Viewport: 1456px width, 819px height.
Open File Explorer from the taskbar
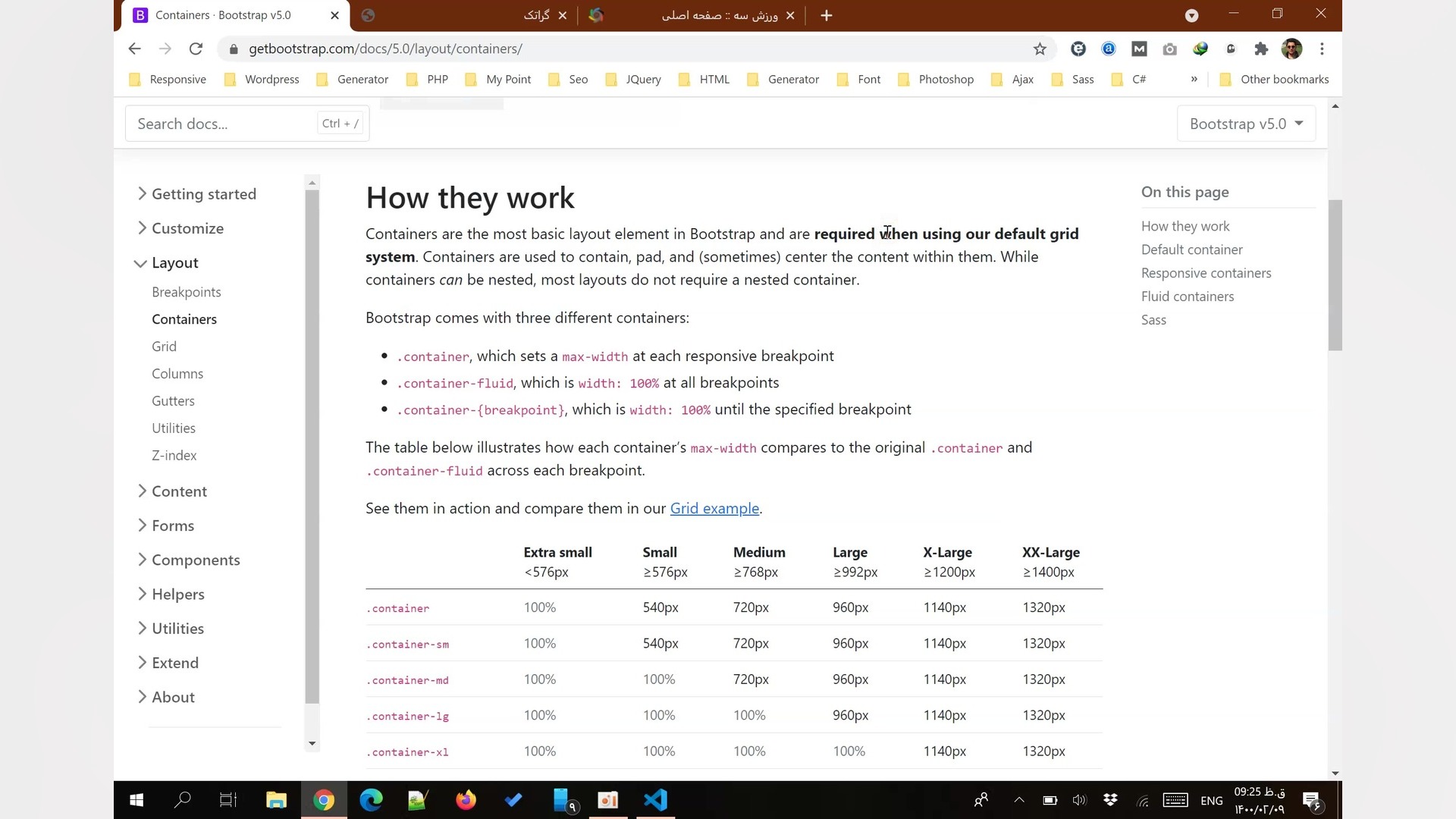[276, 800]
